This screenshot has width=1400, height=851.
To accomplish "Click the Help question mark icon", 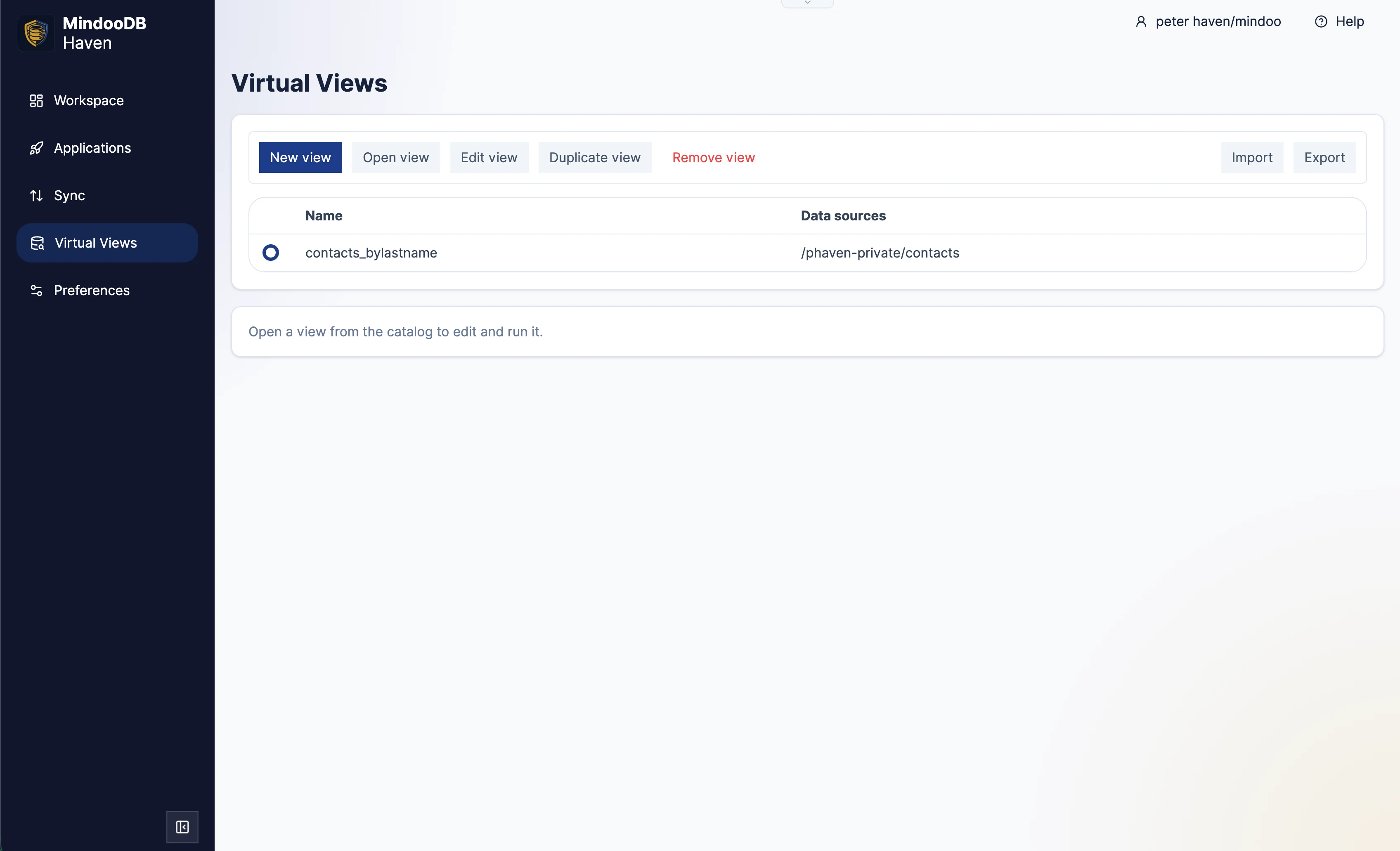I will [1320, 21].
